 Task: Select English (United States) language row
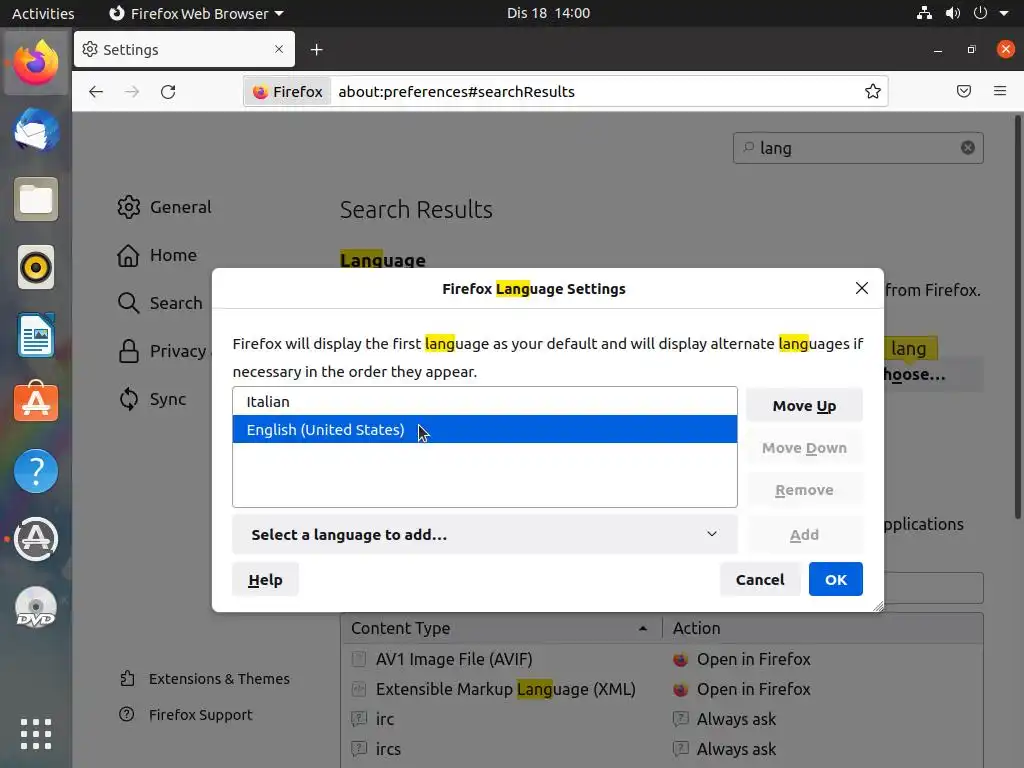[x=485, y=430]
